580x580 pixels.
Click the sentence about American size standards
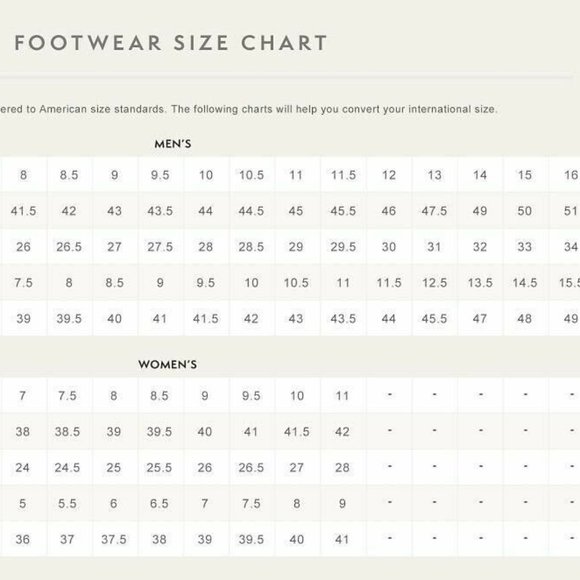(249, 109)
